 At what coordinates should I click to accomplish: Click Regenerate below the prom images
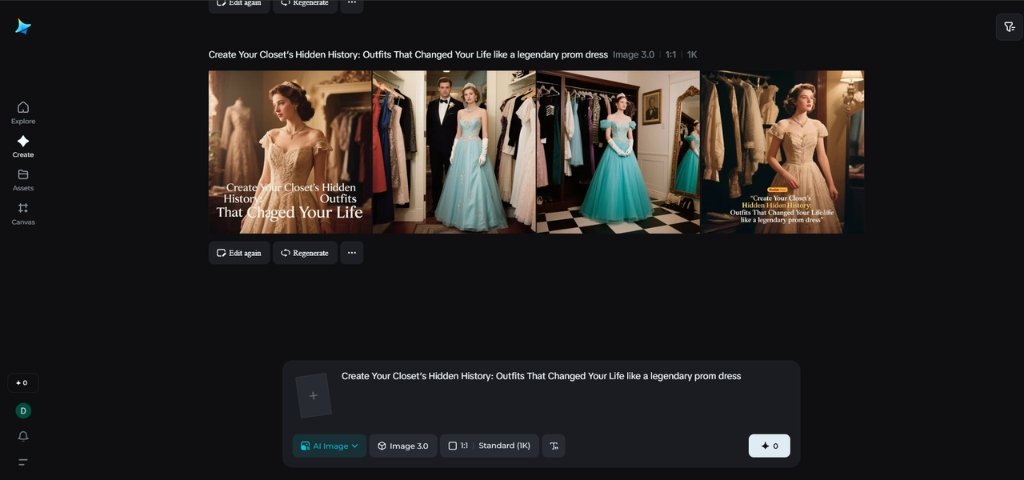(x=305, y=253)
